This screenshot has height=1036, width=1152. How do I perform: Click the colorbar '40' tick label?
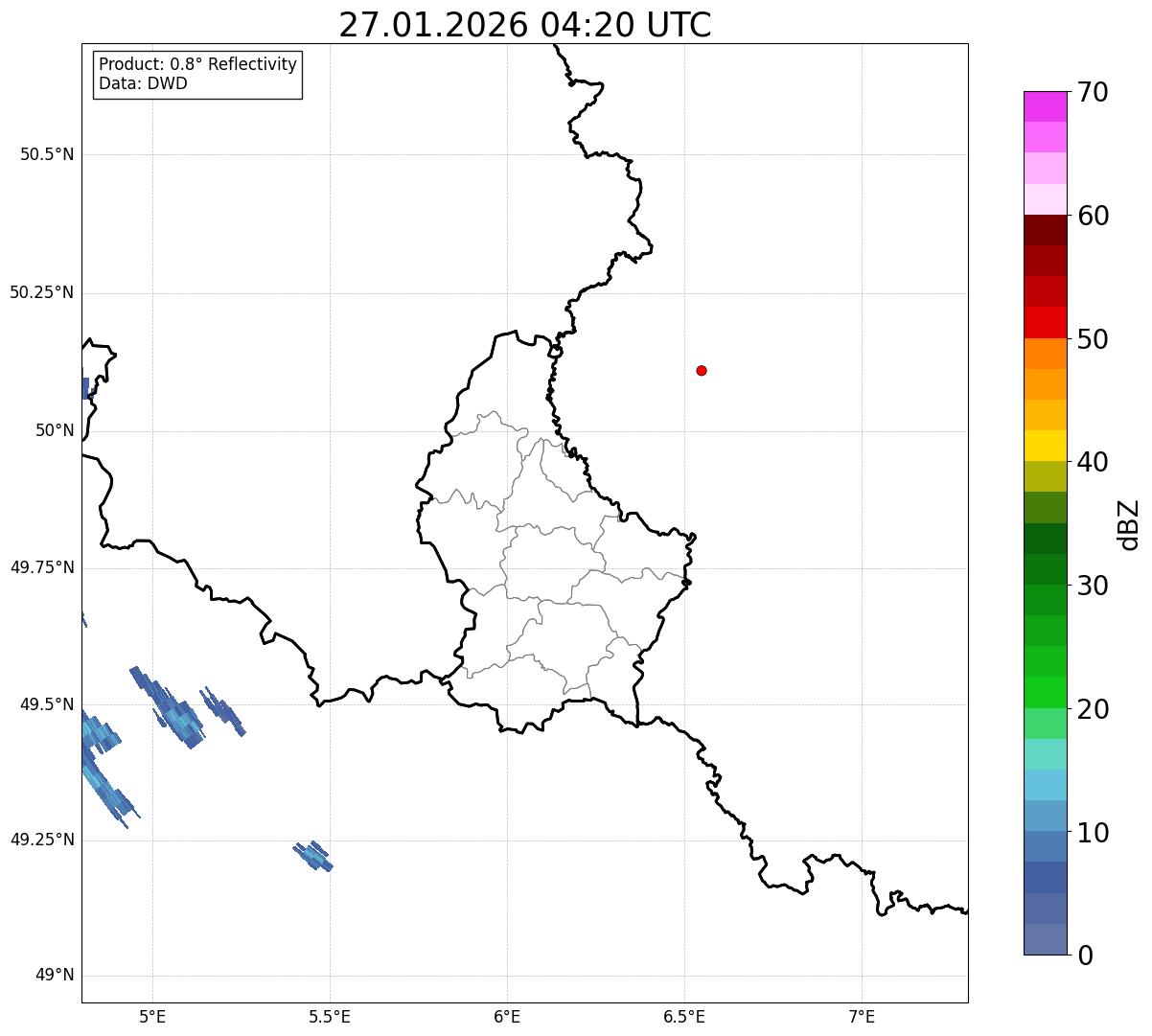(1093, 462)
